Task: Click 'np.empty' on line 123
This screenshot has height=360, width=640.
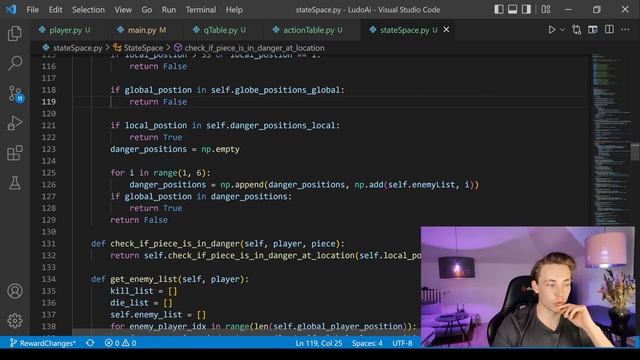Action: 220,149
